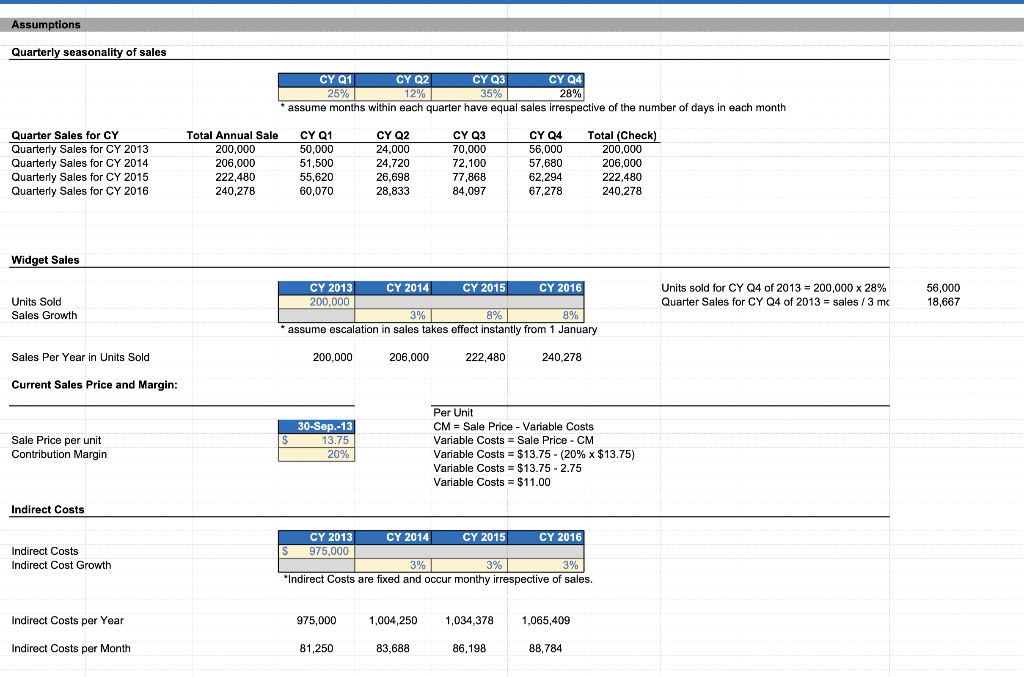Select the 30-Sep.-13 date header cell

[317, 426]
